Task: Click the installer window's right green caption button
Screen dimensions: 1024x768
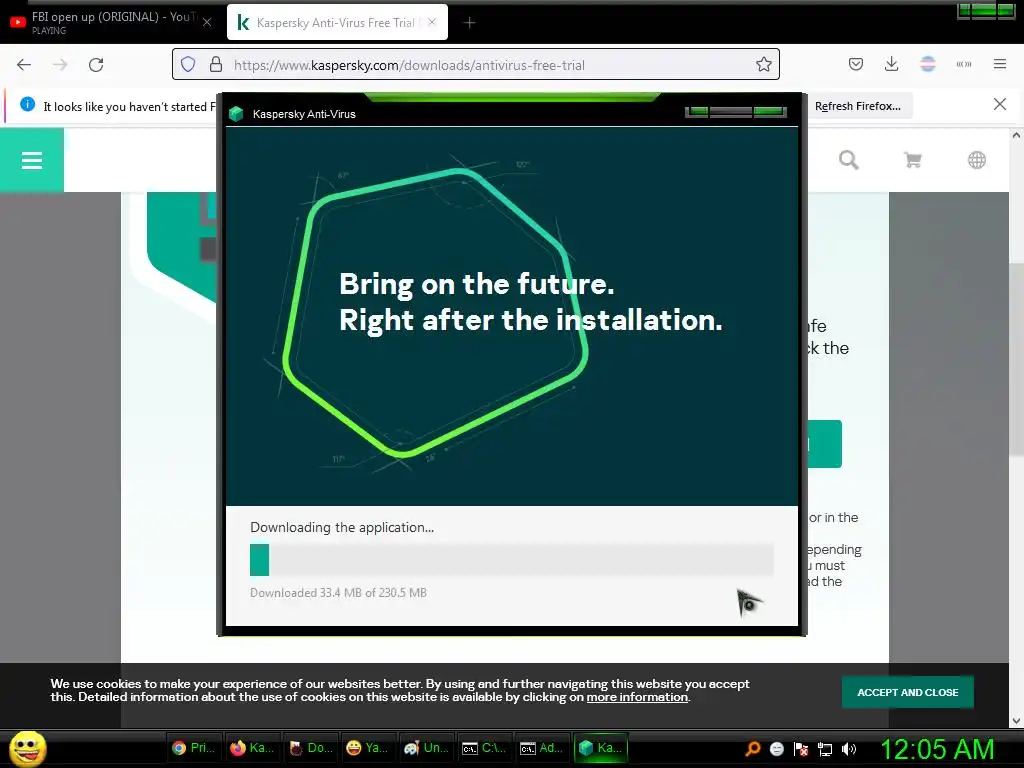Action: point(769,112)
